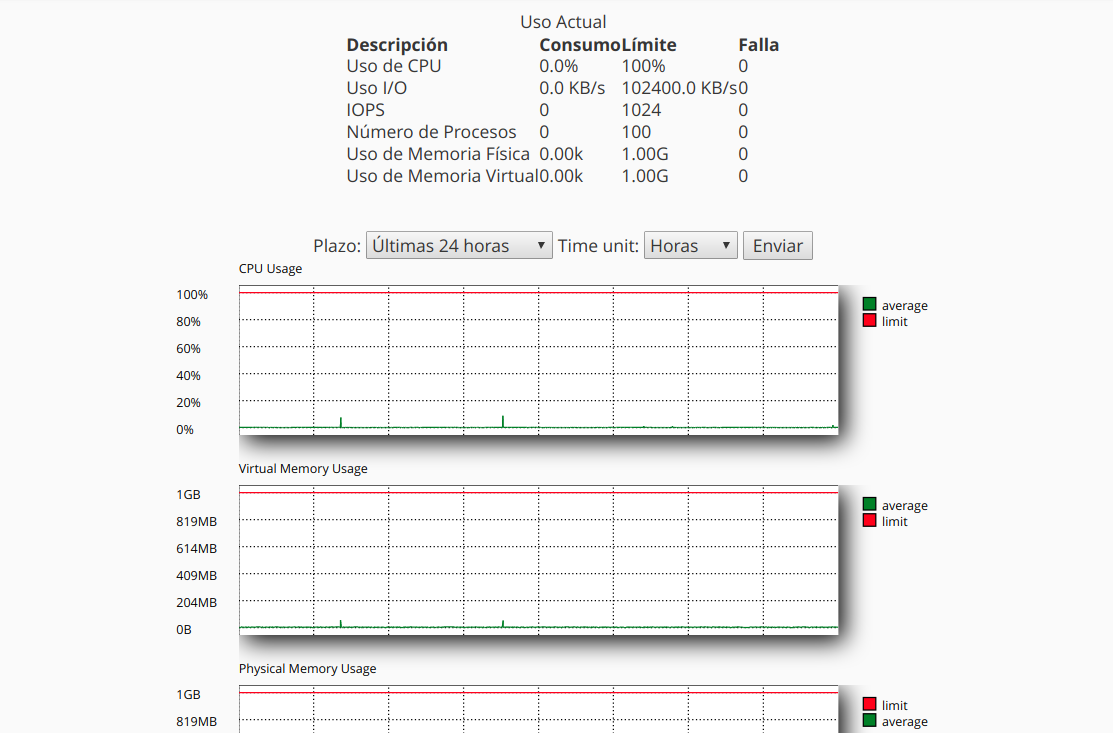Click the 100% axis label on CPU chart
1113x733 pixels.
click(x=192, y=295)
